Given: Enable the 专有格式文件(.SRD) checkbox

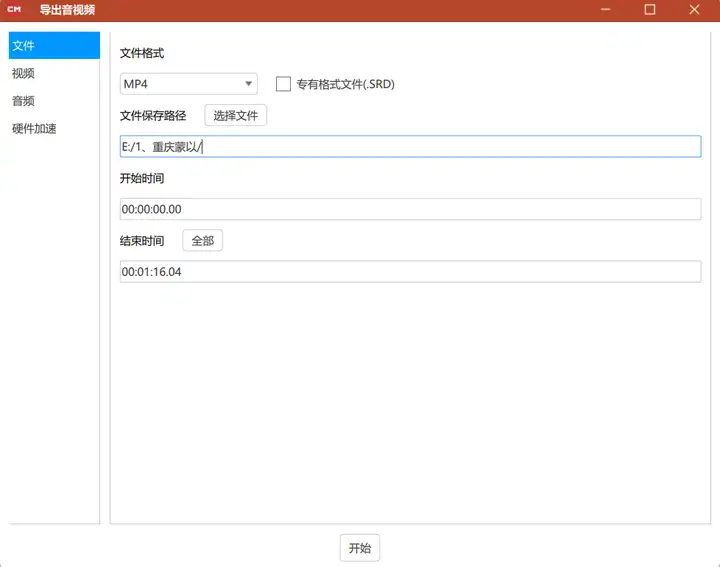Looking at the screenshot, I should (283, 84).
